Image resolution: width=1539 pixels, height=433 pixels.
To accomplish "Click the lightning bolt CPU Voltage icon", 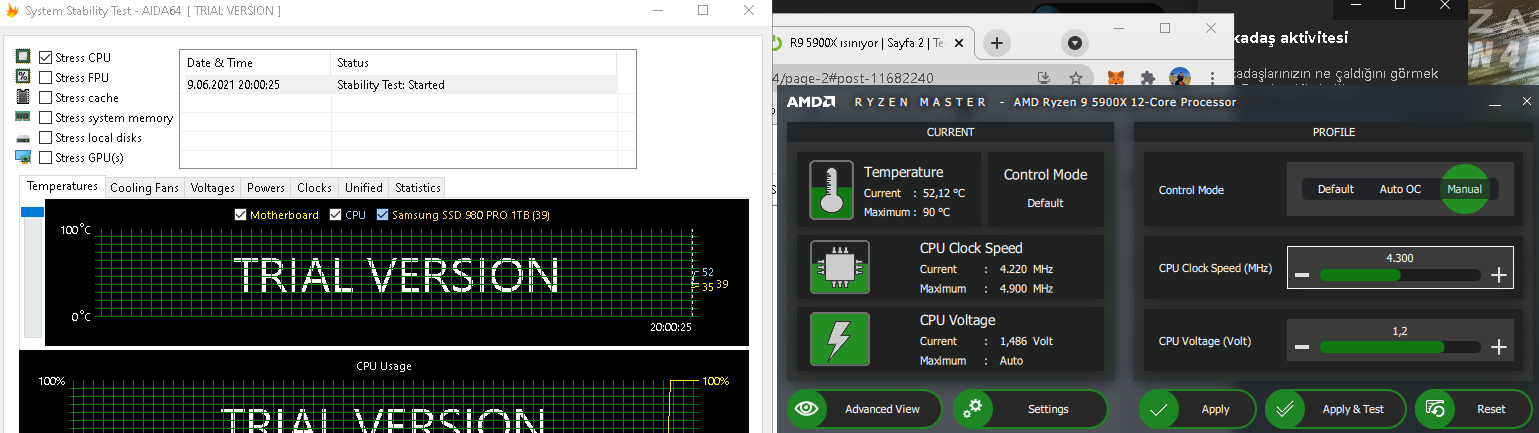I will [839, 338].
